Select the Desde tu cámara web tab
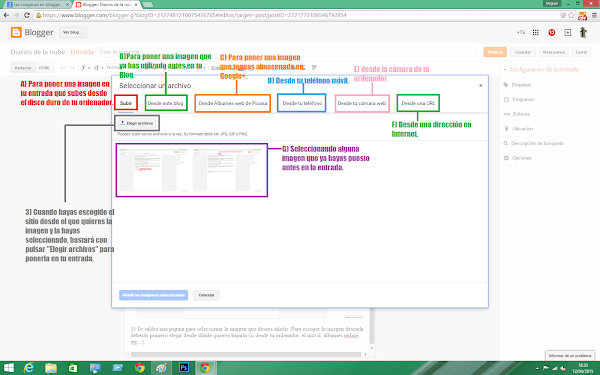600x375 pixels. pos(362,103)
